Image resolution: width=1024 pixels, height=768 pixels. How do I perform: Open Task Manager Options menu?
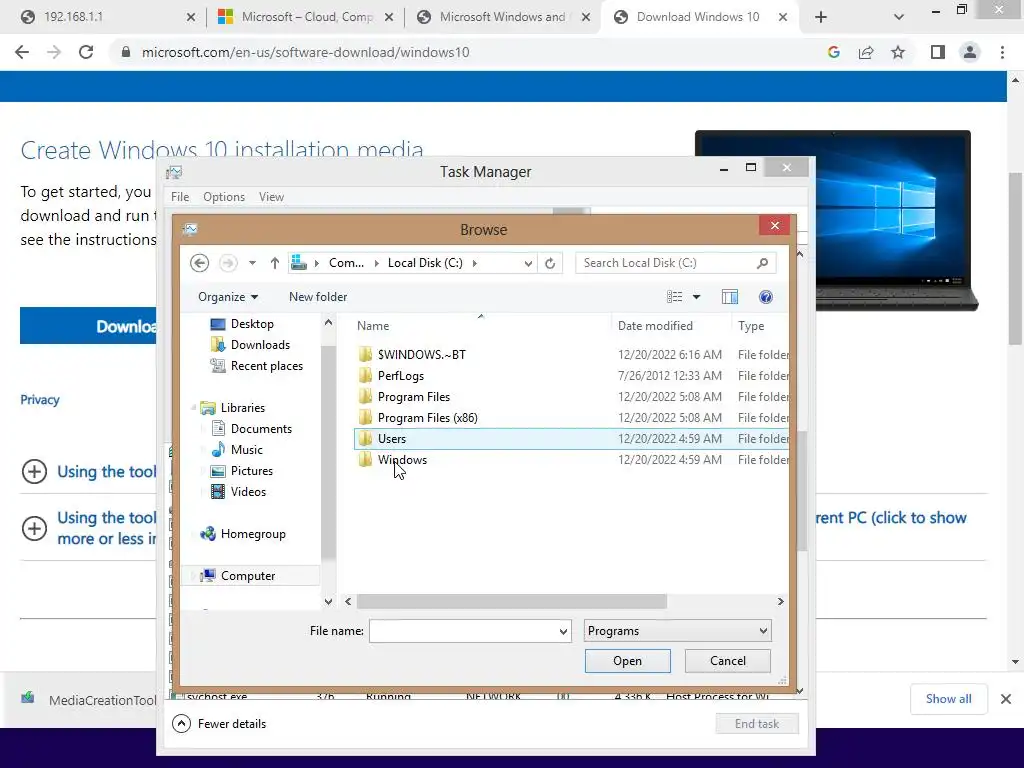click(224, 197)
